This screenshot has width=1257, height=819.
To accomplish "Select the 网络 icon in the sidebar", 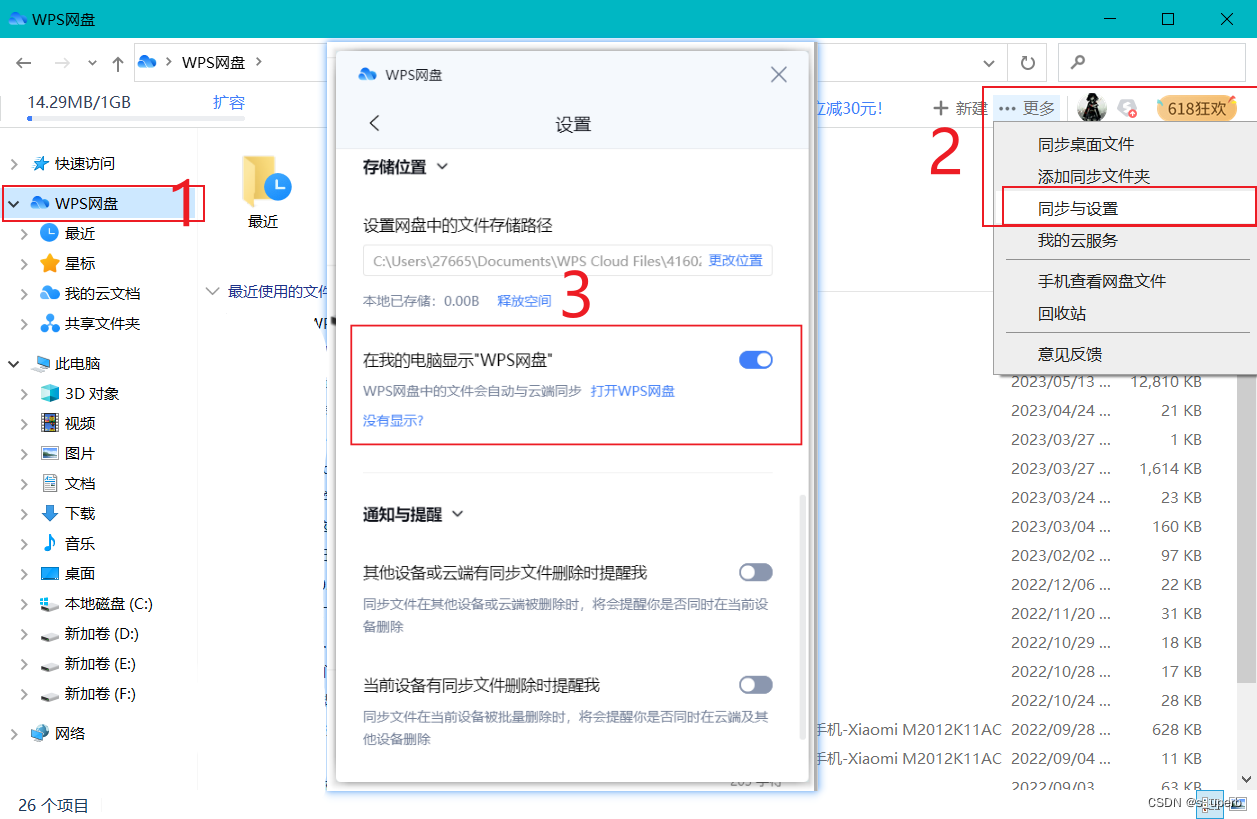I will coord(40,733).
